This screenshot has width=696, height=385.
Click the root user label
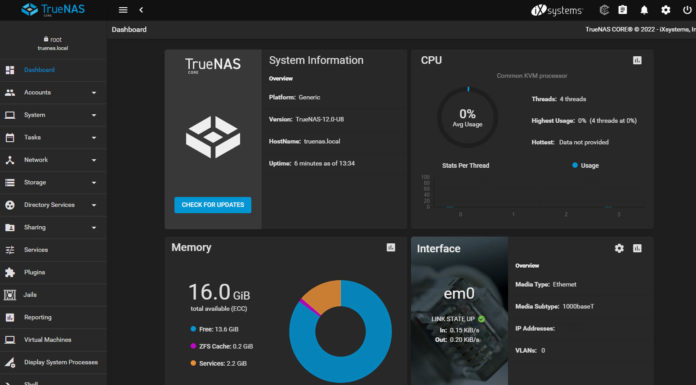[x=53, y=40]
